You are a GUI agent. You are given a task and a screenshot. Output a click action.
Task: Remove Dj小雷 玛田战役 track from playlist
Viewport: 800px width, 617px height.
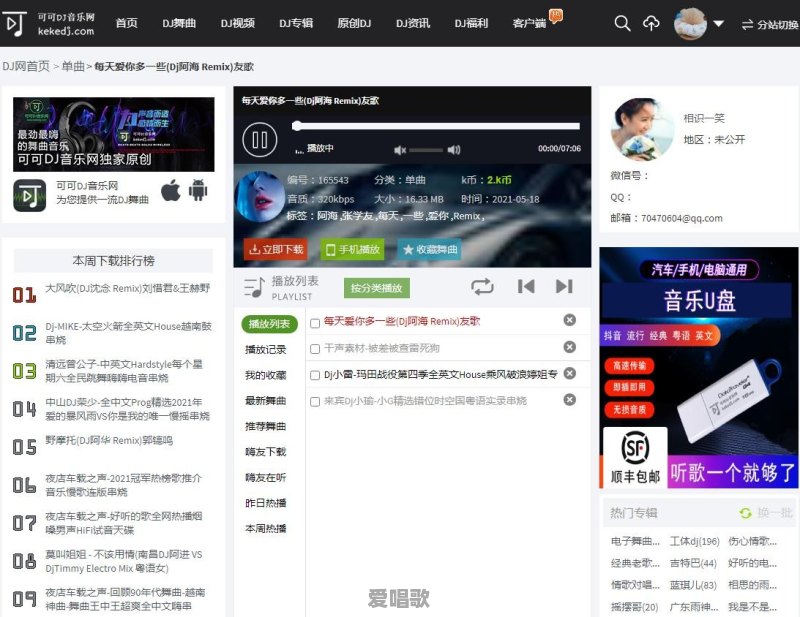tap(569, 373)
